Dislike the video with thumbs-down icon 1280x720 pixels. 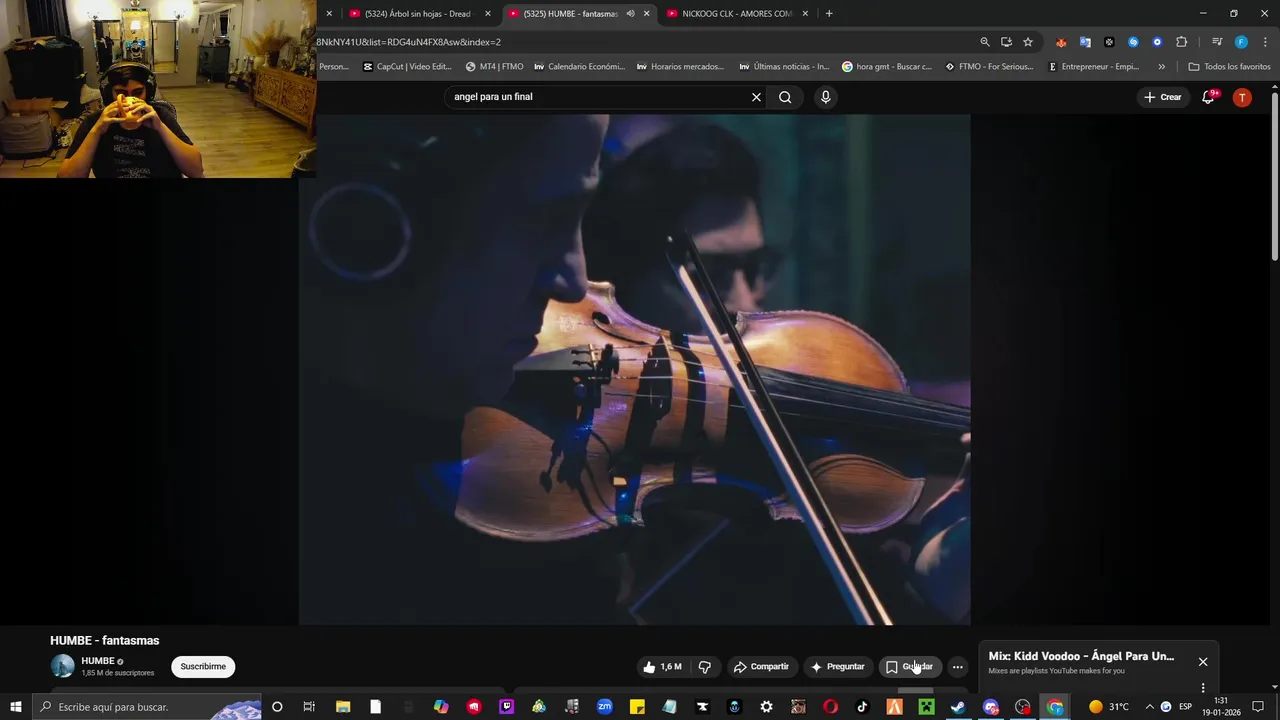705,667
